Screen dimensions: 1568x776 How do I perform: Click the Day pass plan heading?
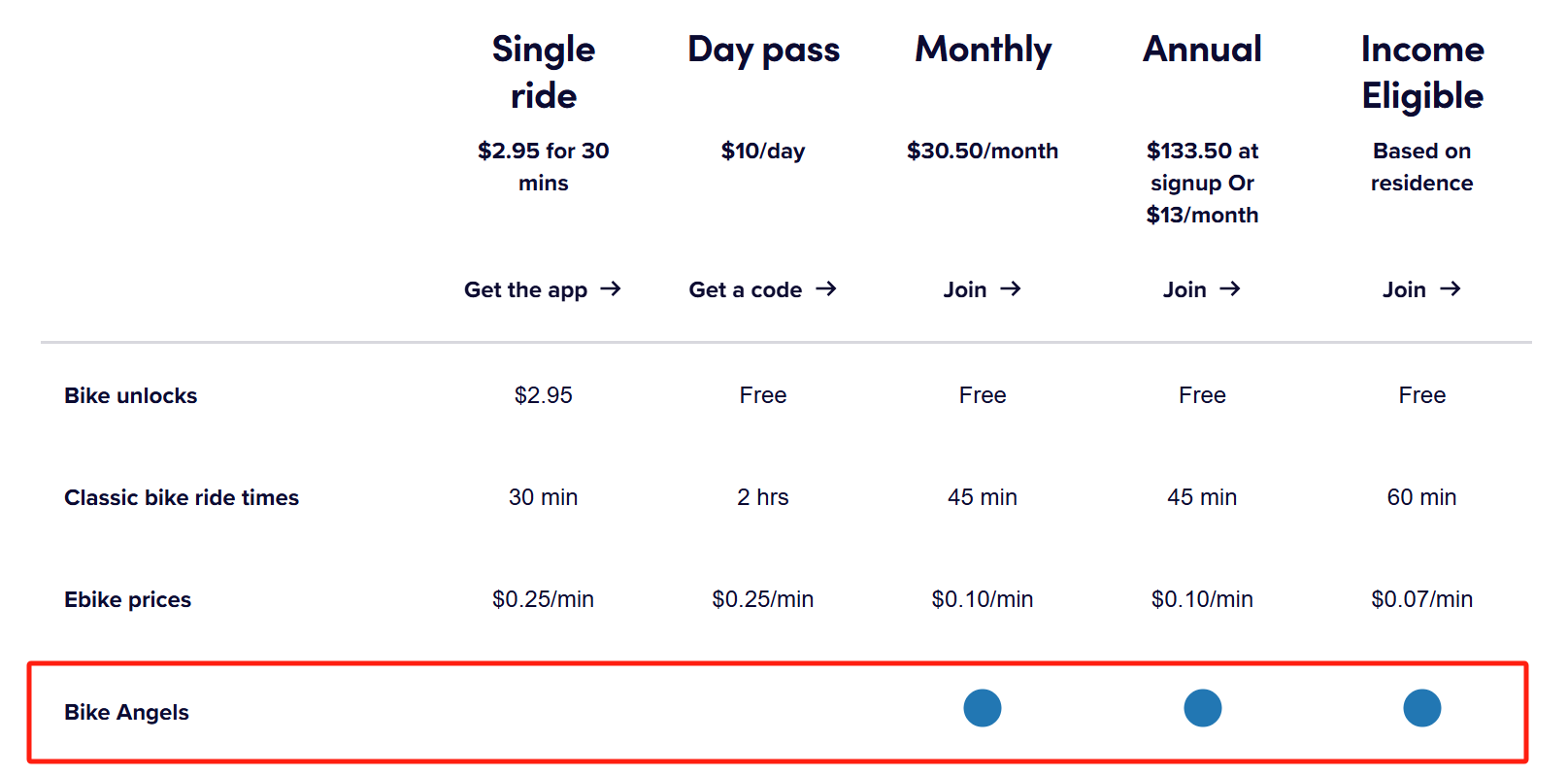[x=763, y=50]
